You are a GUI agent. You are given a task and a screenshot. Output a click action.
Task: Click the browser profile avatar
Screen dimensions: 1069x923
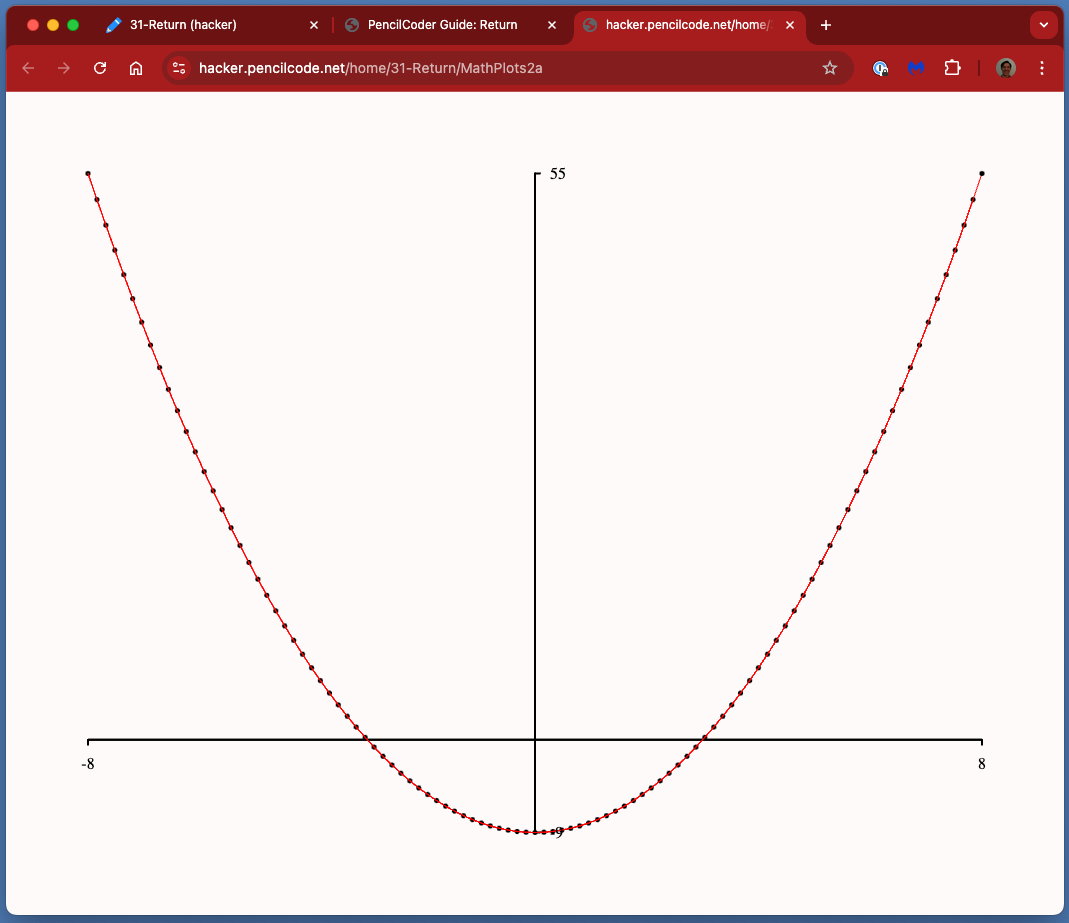point(1005,68)
